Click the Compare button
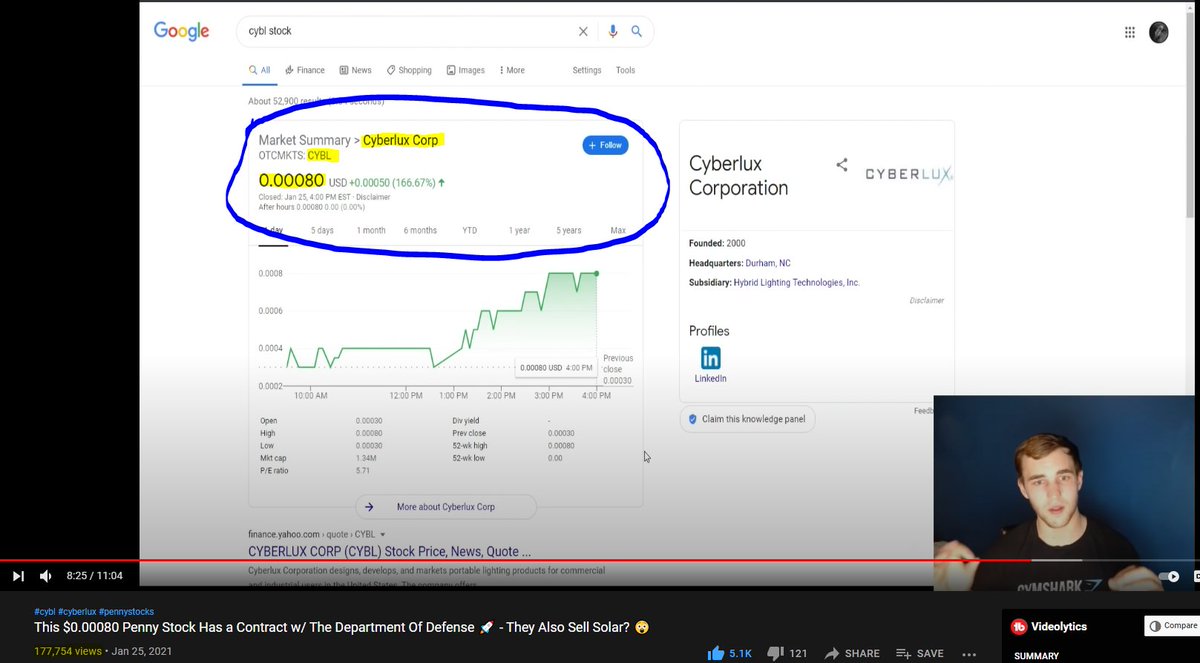This screenshot has height=663, width=1200. coord(1172,626)
